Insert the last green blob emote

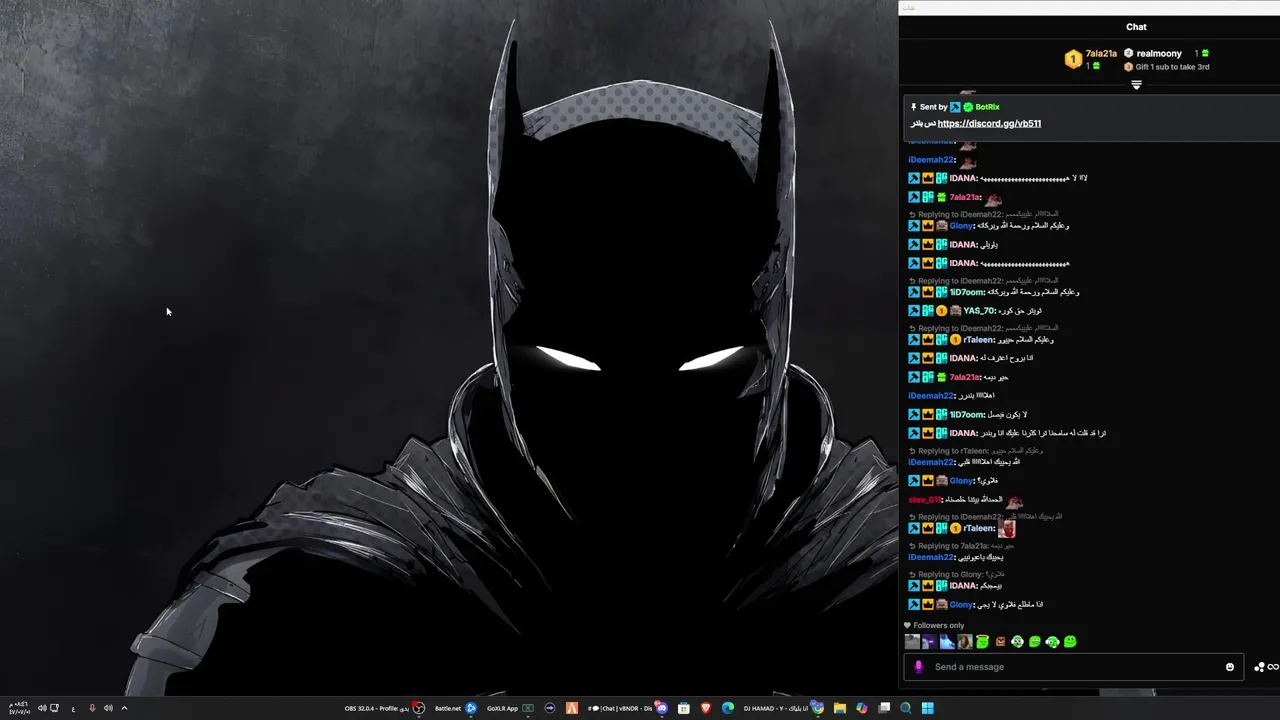[1070, 642]
